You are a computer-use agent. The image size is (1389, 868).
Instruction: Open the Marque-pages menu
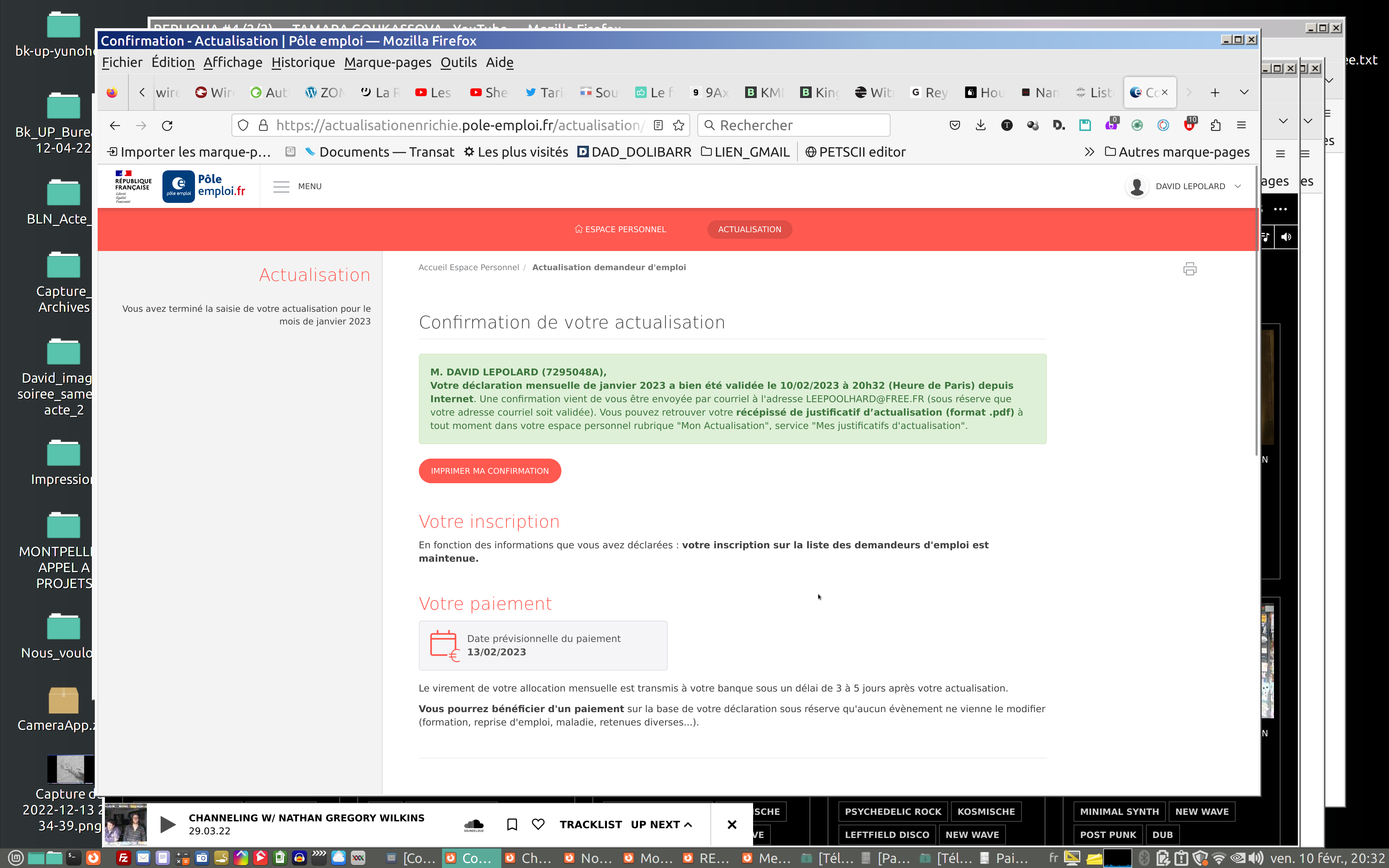tap(387, 62)
